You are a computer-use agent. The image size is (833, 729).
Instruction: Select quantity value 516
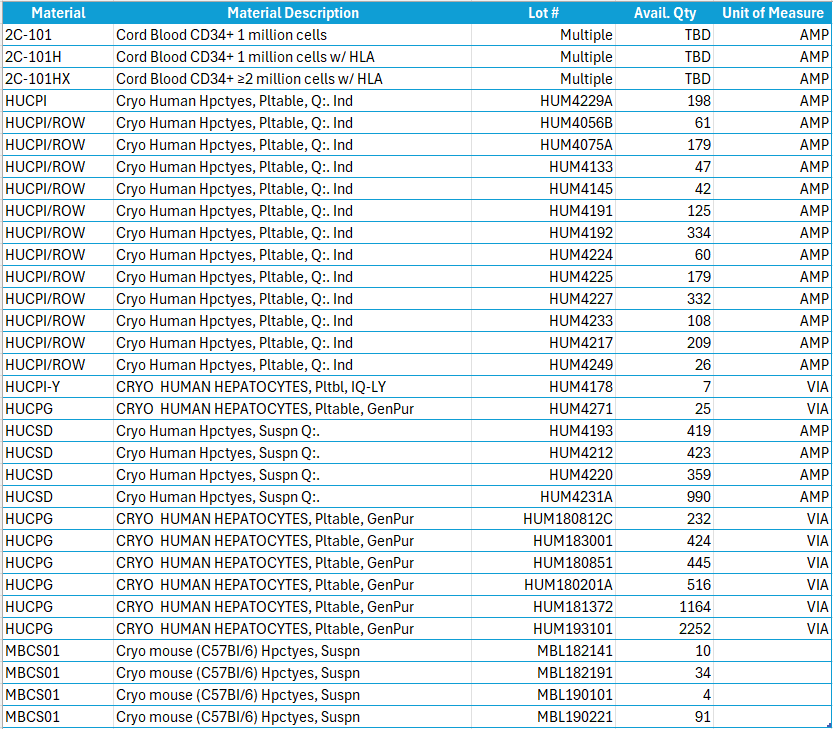(x=699, y=585)
